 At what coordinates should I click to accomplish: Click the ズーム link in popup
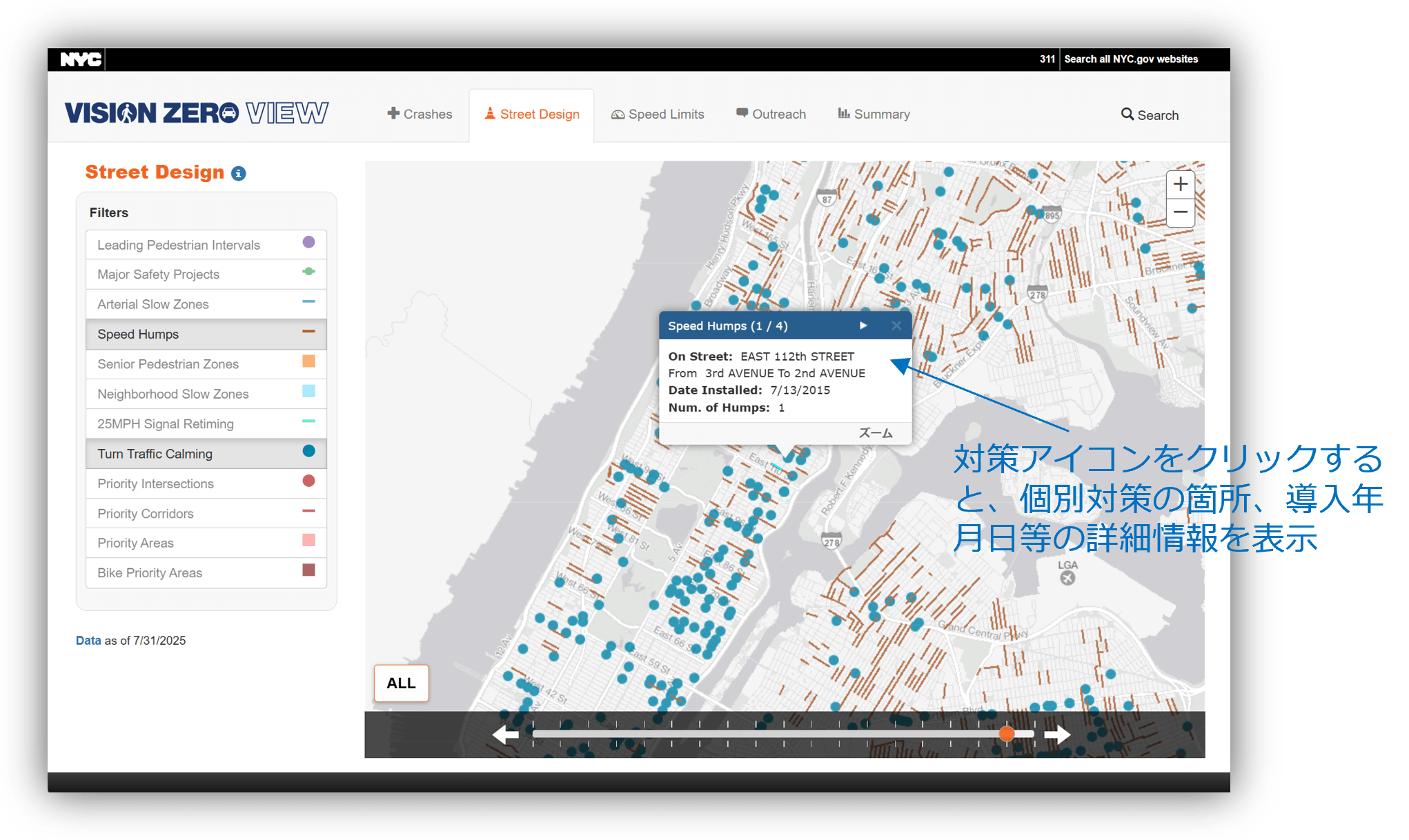875,433
